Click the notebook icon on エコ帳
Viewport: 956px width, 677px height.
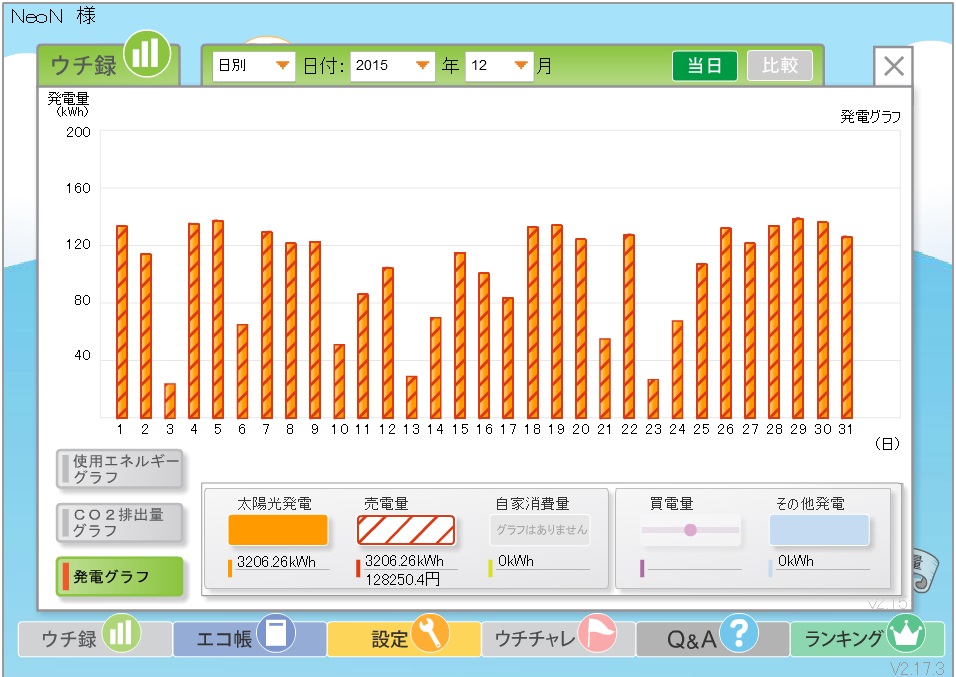click(276, 633)
